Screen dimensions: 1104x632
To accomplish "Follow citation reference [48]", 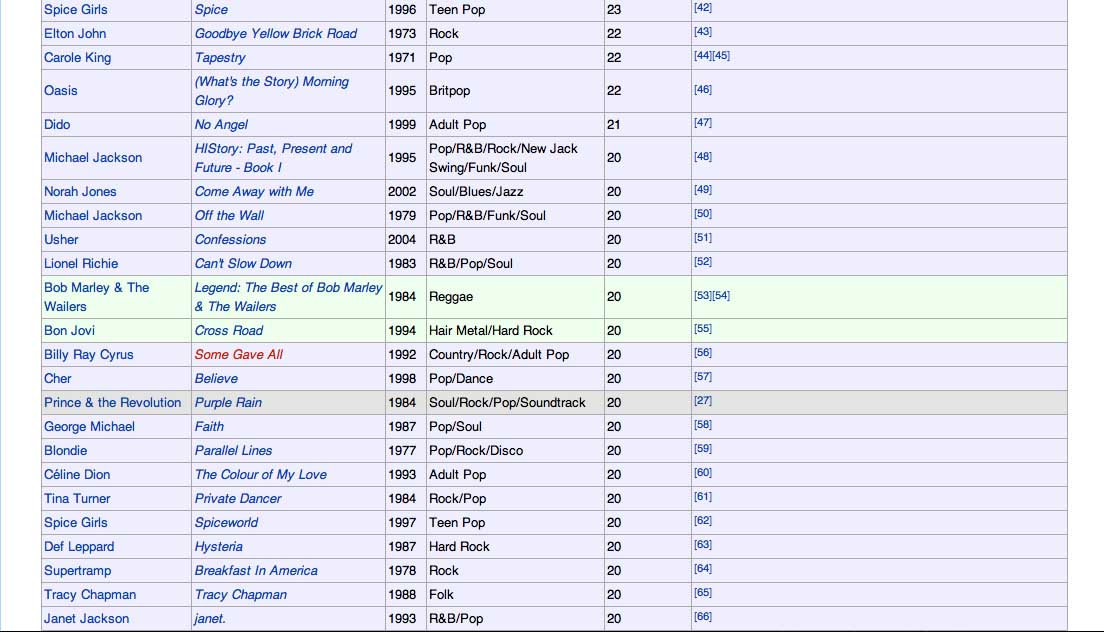I will pyautogui.click(x=703, y=156).
